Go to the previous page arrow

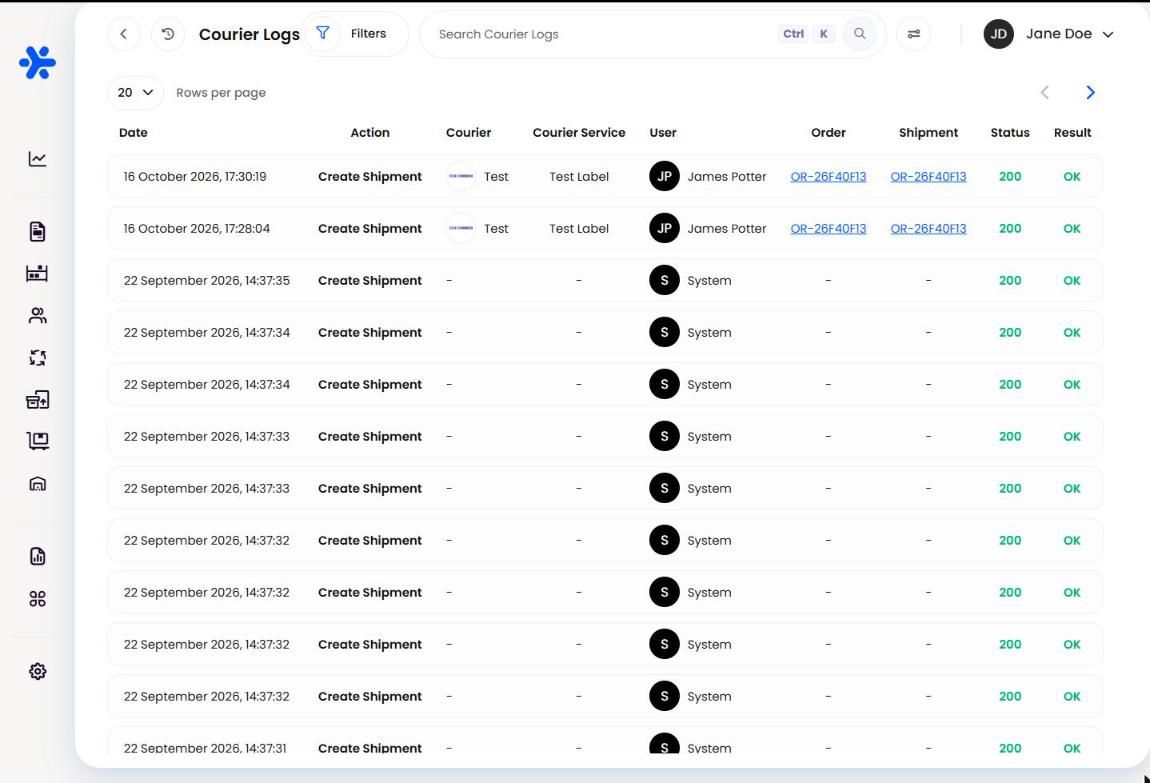click(x=1045, y=92)
